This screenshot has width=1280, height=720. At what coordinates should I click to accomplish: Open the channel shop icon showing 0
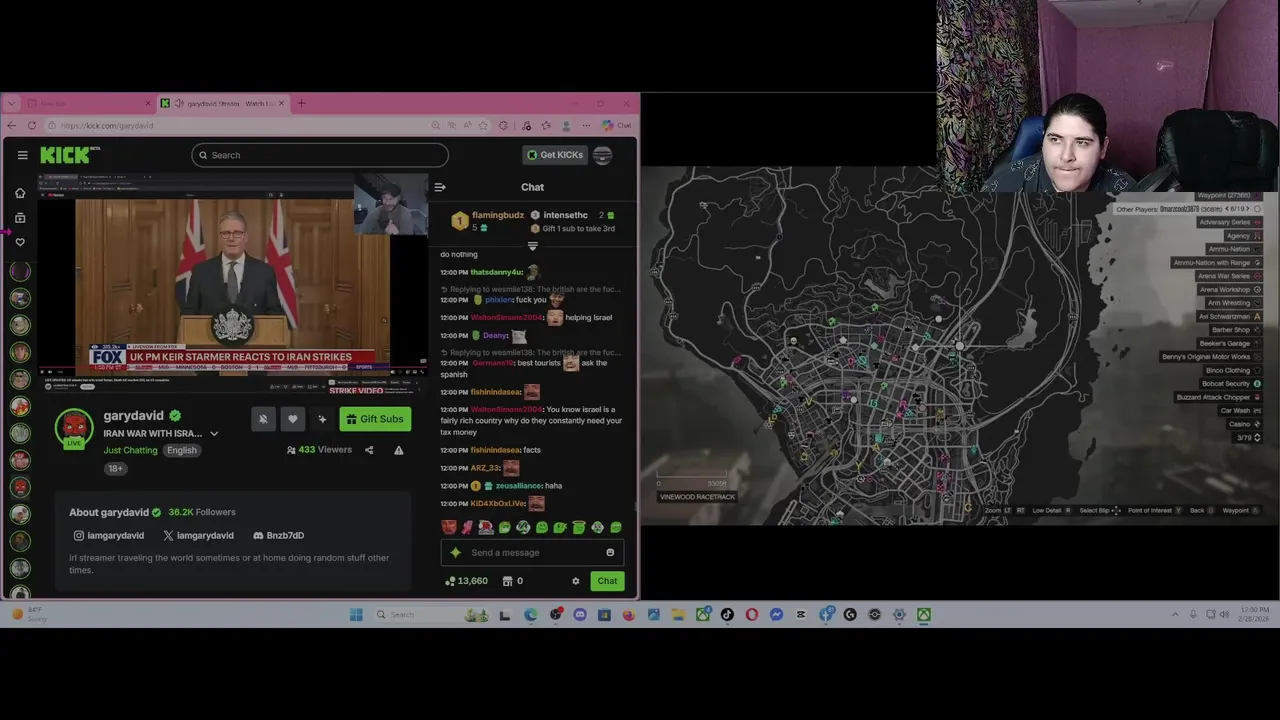pyautogui.click(x=513, y=581)
